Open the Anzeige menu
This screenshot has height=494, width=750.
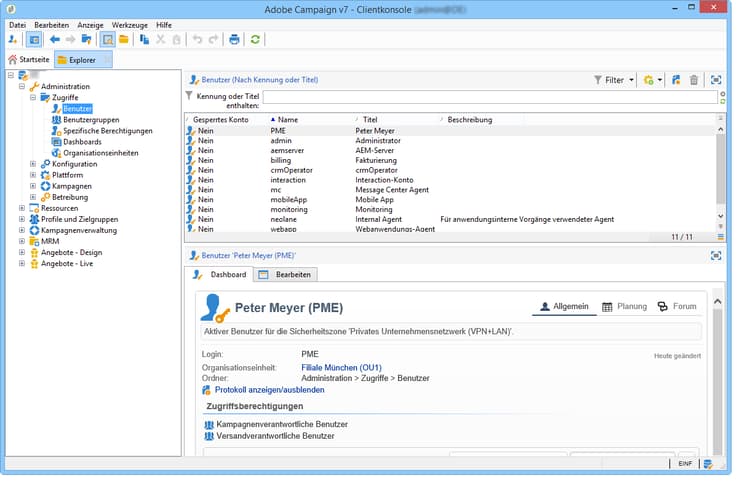pos(90,25)
